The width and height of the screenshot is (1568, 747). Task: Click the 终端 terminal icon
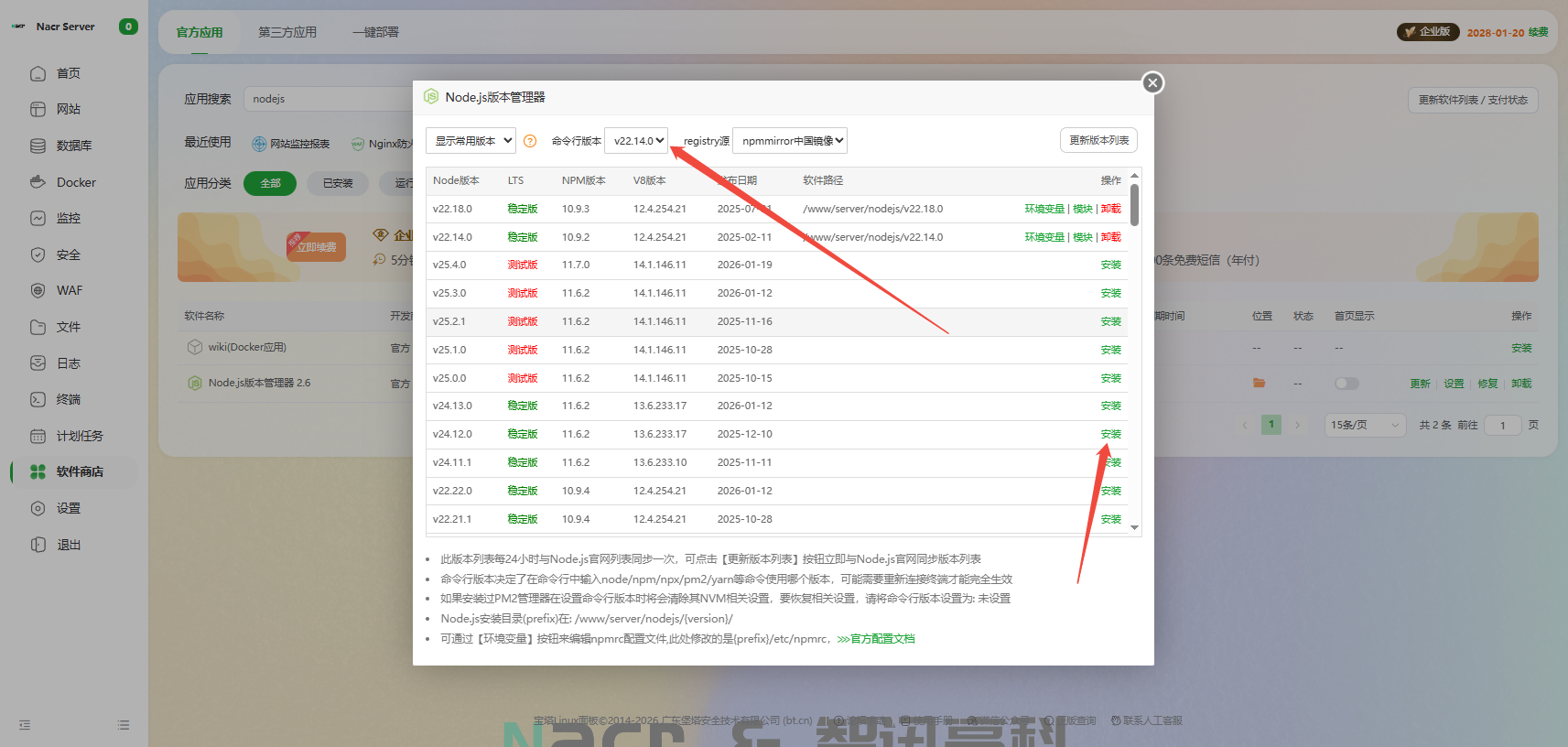pyautogui.click(x=38, y=399)
